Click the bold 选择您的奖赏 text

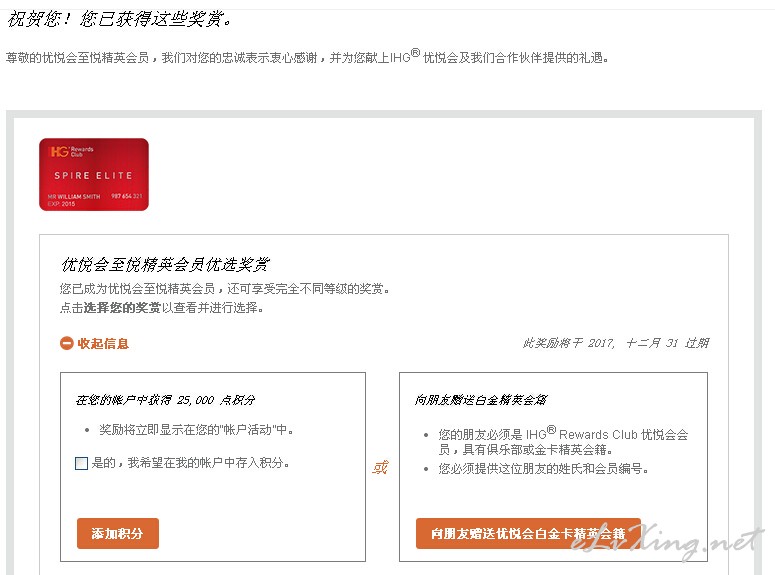click(x=122, y=308)
